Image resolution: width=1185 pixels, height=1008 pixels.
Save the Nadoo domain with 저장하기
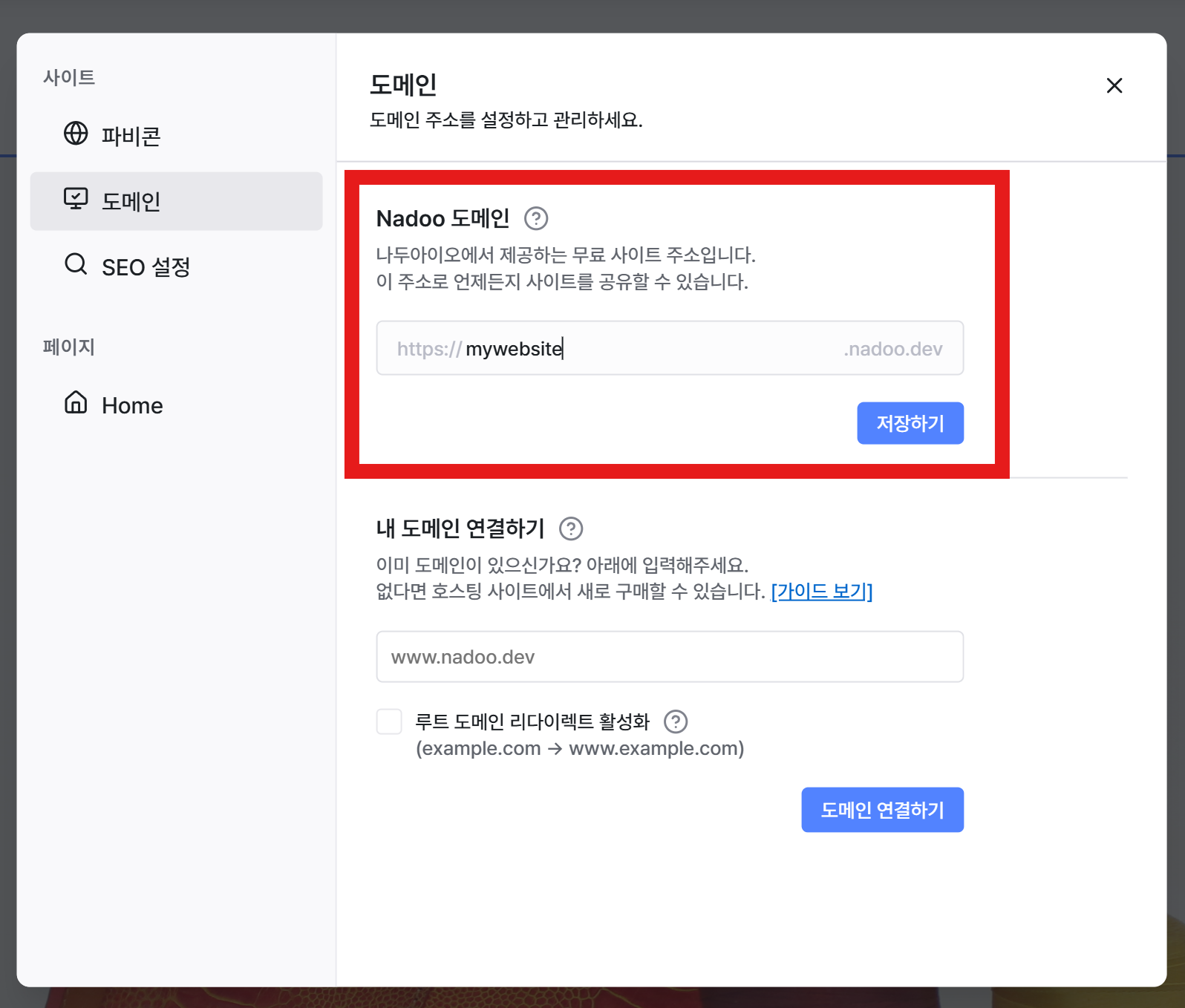pyautogui.click(x=910, y=423)
